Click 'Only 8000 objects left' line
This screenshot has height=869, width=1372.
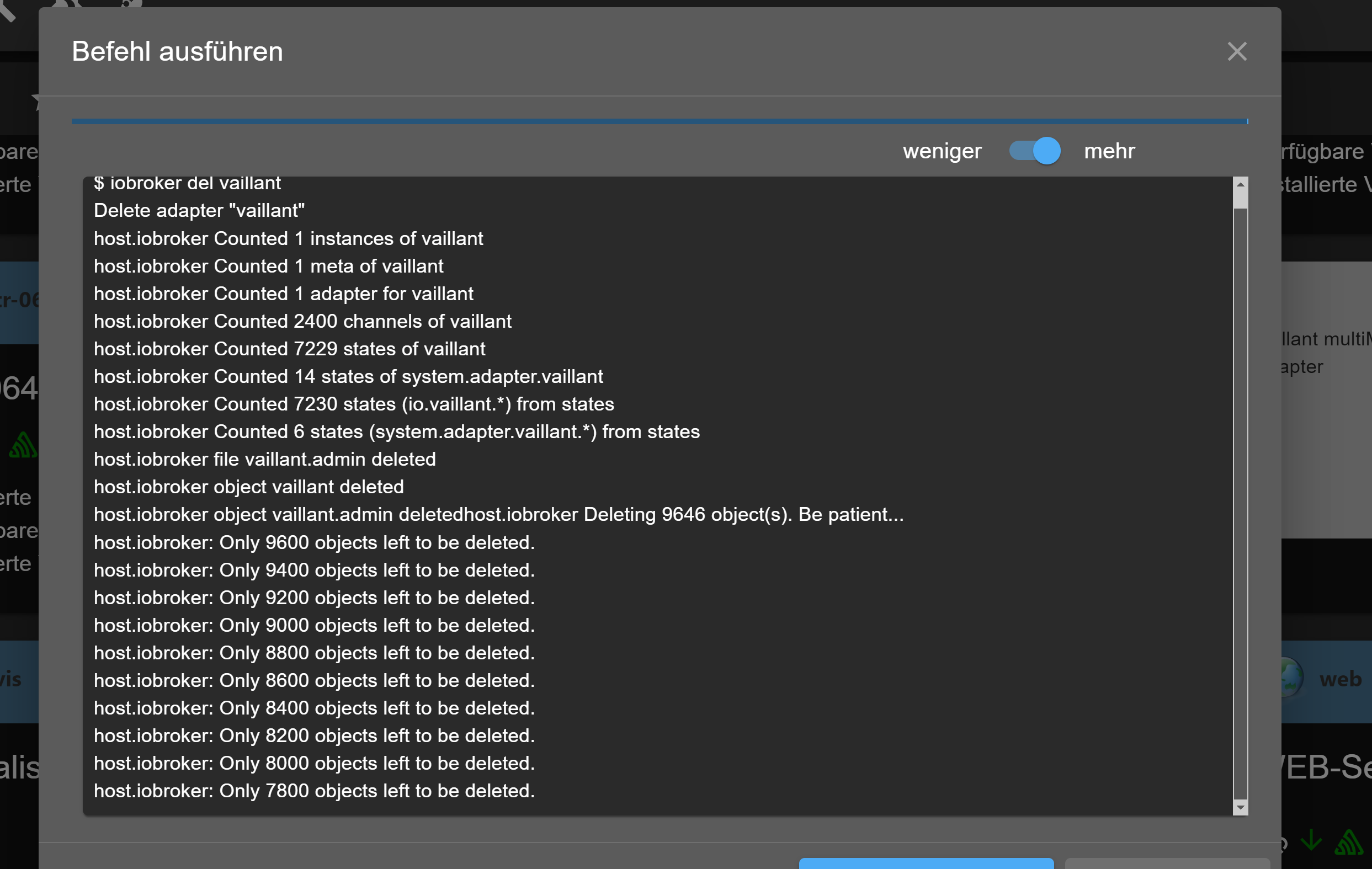(x=315, y=764)
